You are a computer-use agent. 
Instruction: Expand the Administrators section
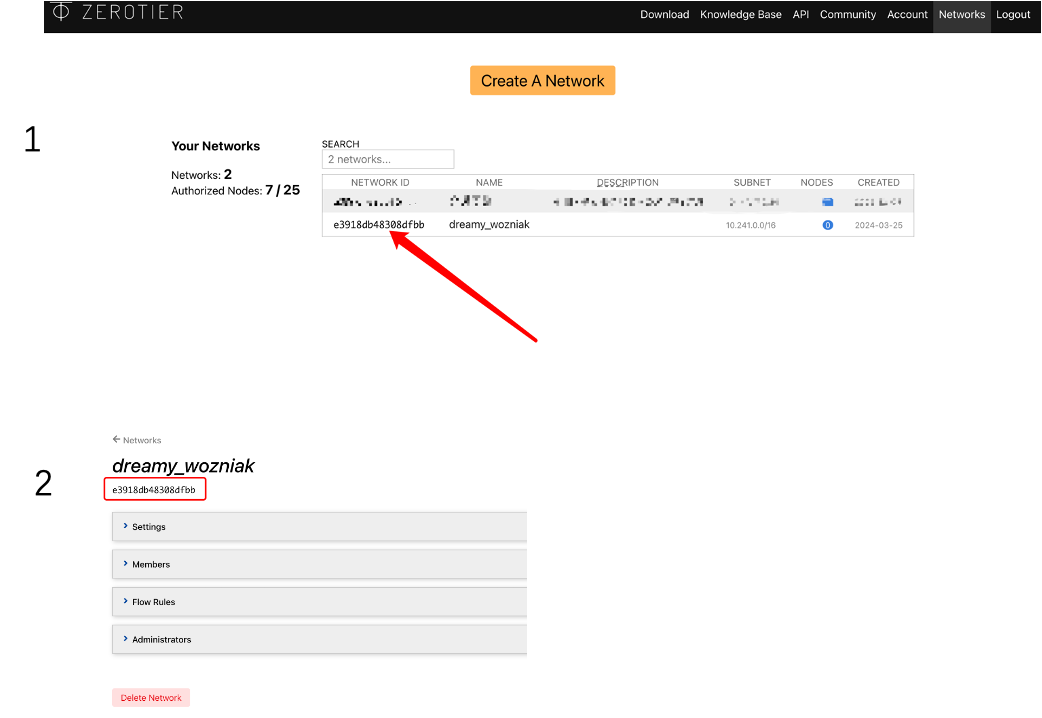tap(319, 640)
